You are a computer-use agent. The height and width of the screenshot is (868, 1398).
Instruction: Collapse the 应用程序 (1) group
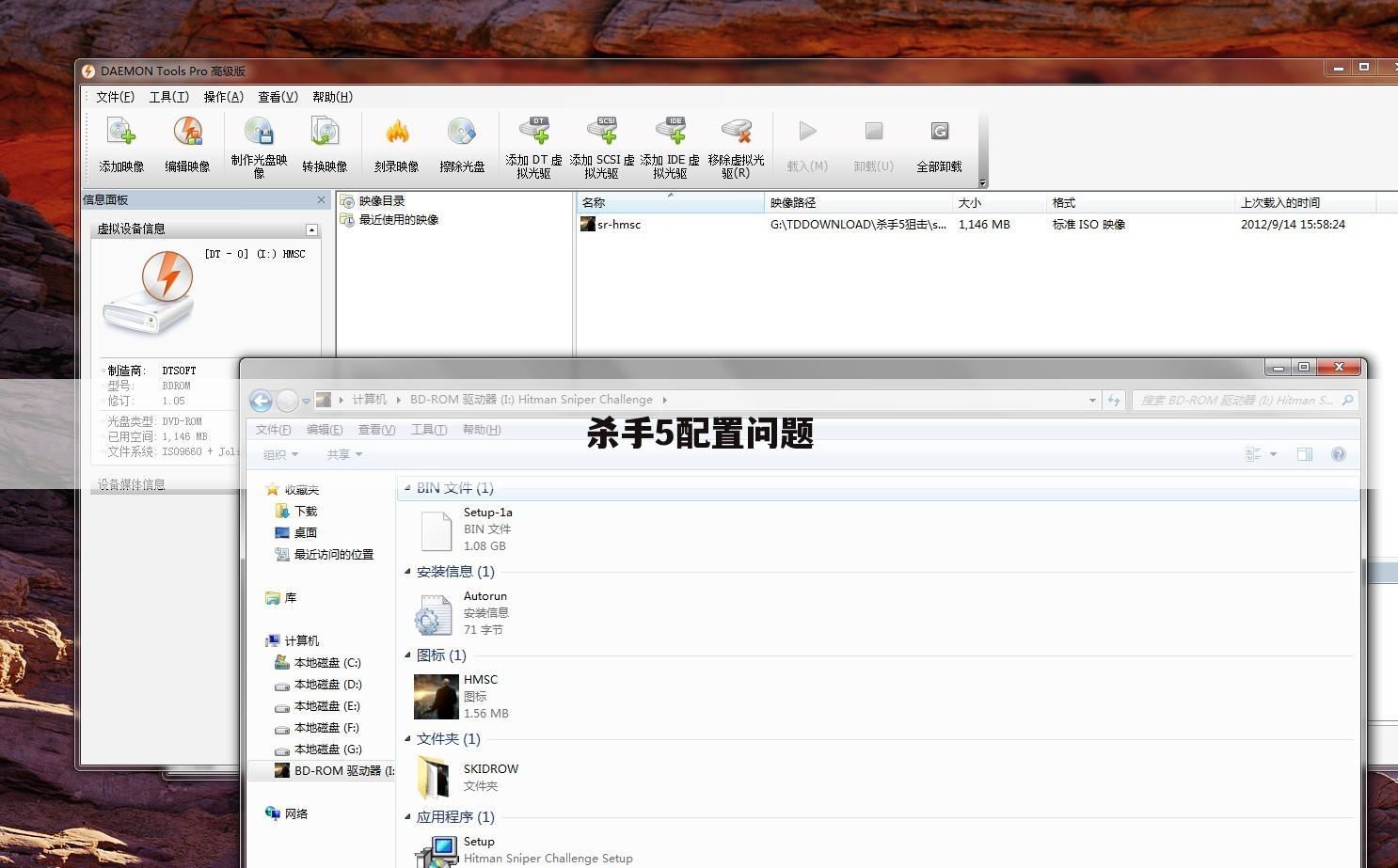click(x=407, y=817)
